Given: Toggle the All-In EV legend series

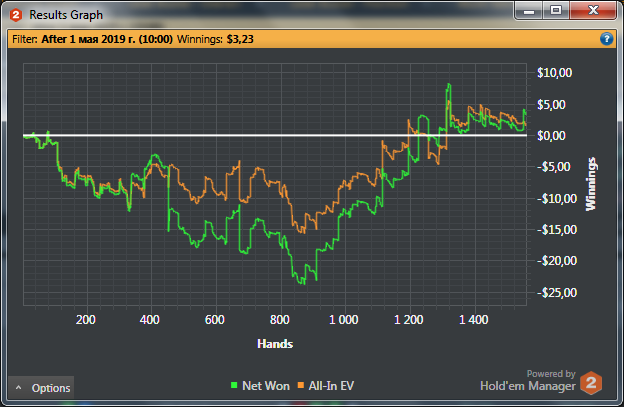Looking at the screenshot, I should click(x=326, y=386).
